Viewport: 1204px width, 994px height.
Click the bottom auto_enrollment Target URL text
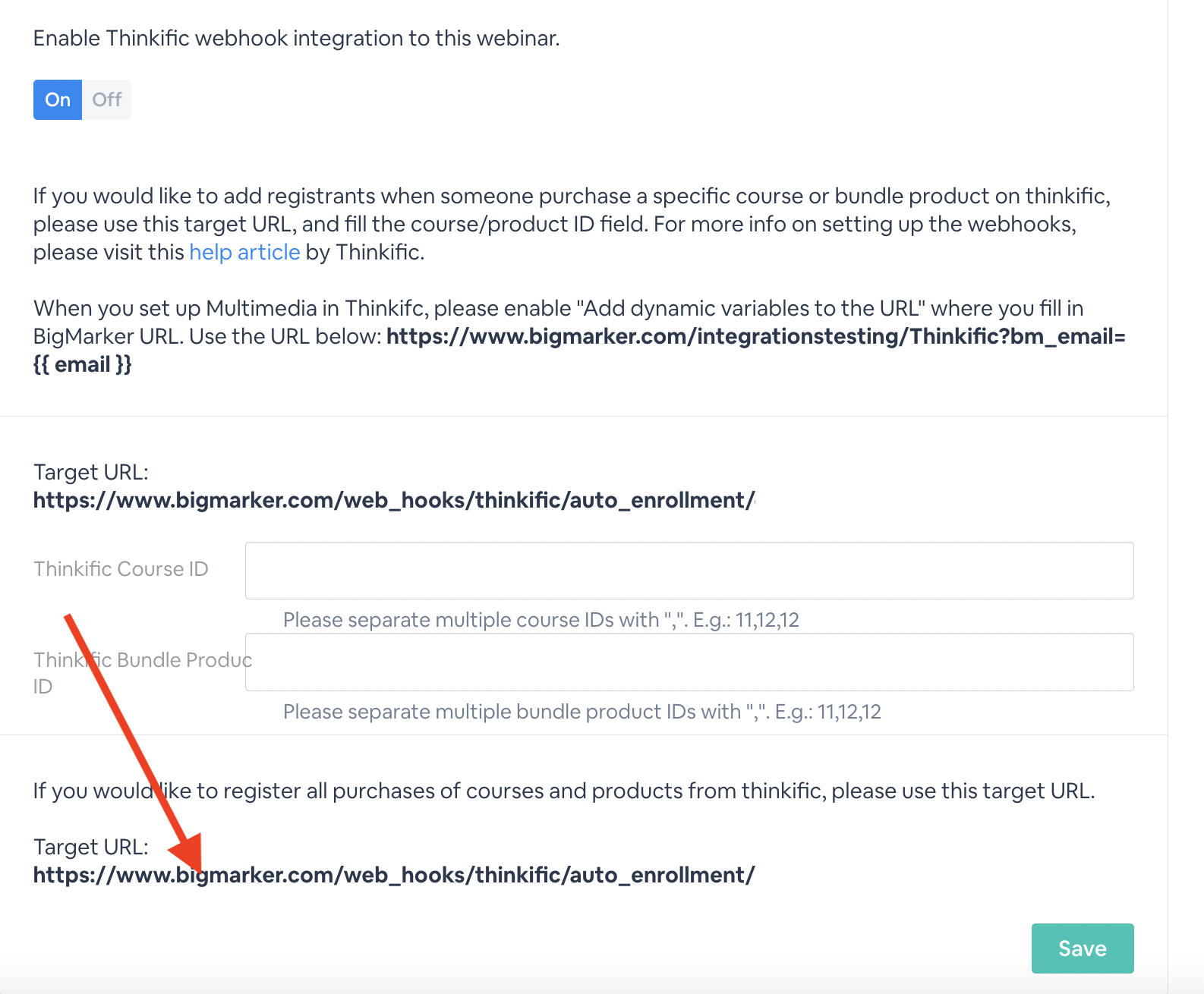coord(395,875)
